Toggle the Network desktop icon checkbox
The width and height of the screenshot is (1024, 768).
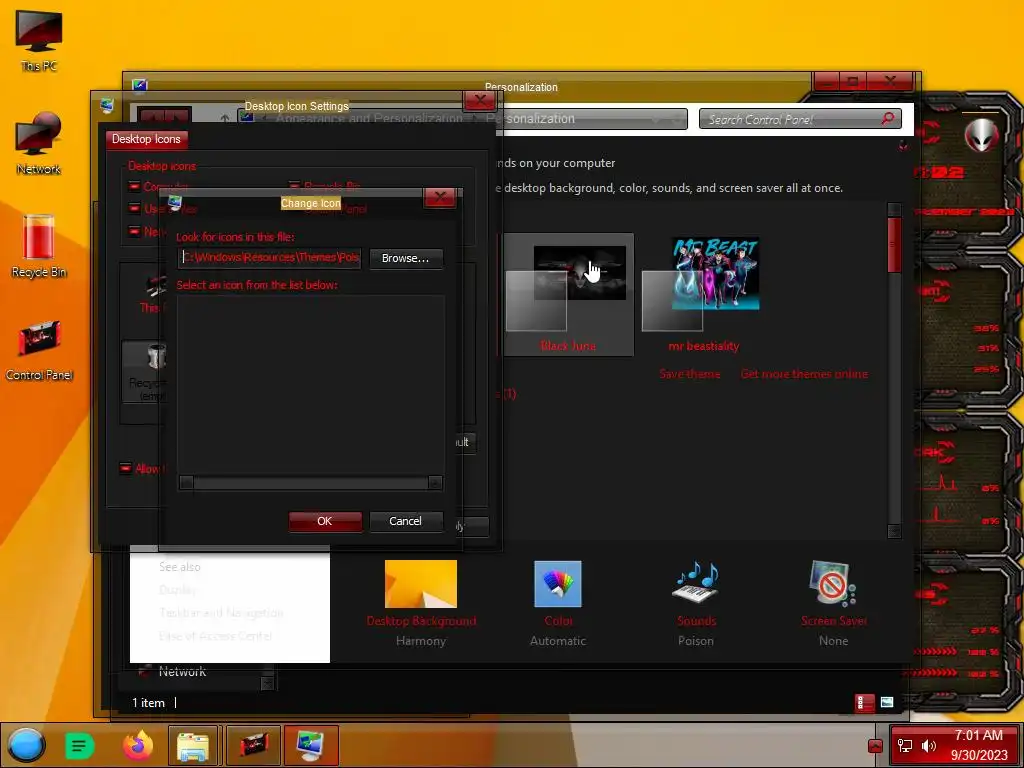tap(135, 231)
